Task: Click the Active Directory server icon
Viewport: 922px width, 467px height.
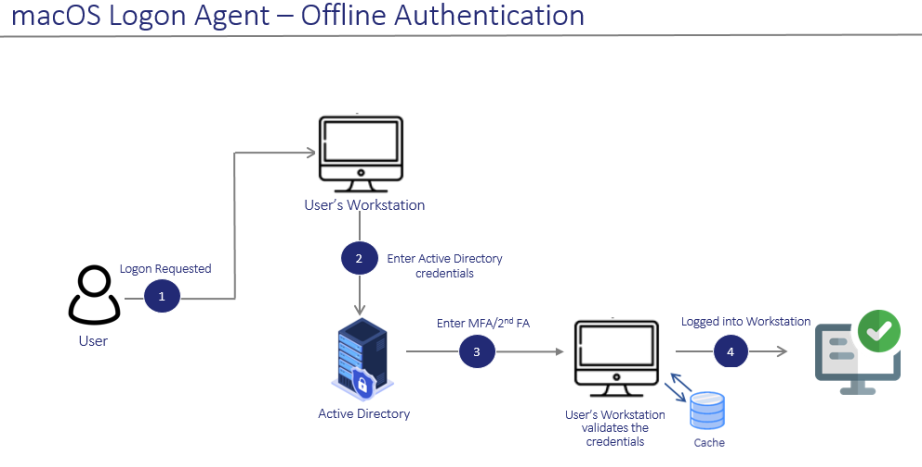Action: [360, 358]
